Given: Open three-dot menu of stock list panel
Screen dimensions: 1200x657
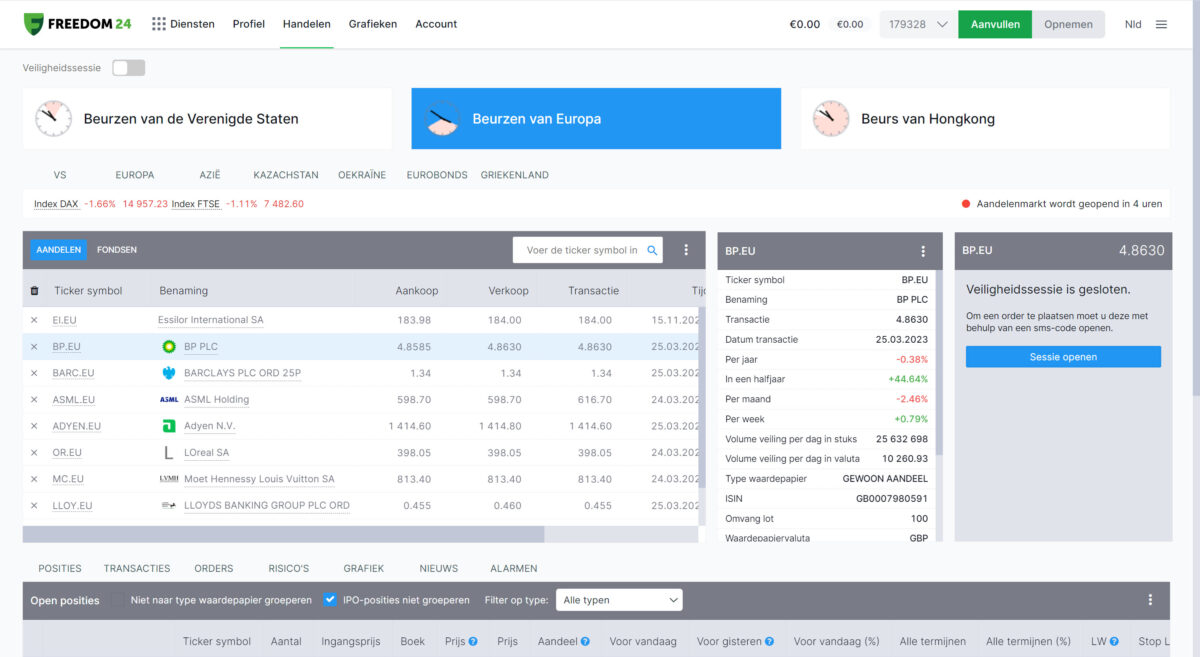Looking at the screenshot, I should [686, 250].
